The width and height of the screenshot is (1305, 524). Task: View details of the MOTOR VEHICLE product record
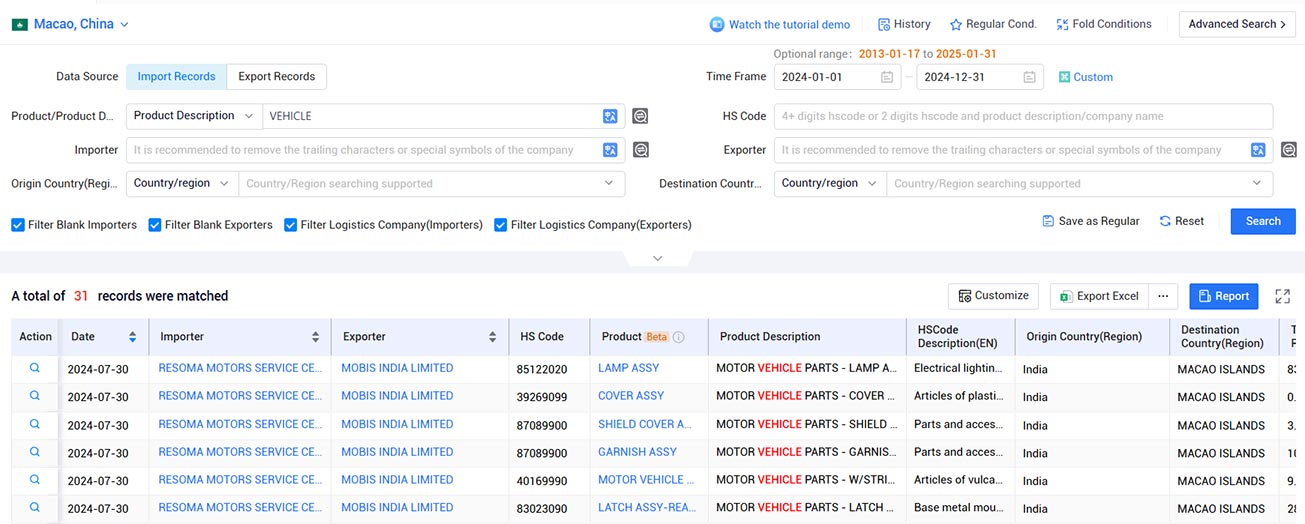point(35,480)
